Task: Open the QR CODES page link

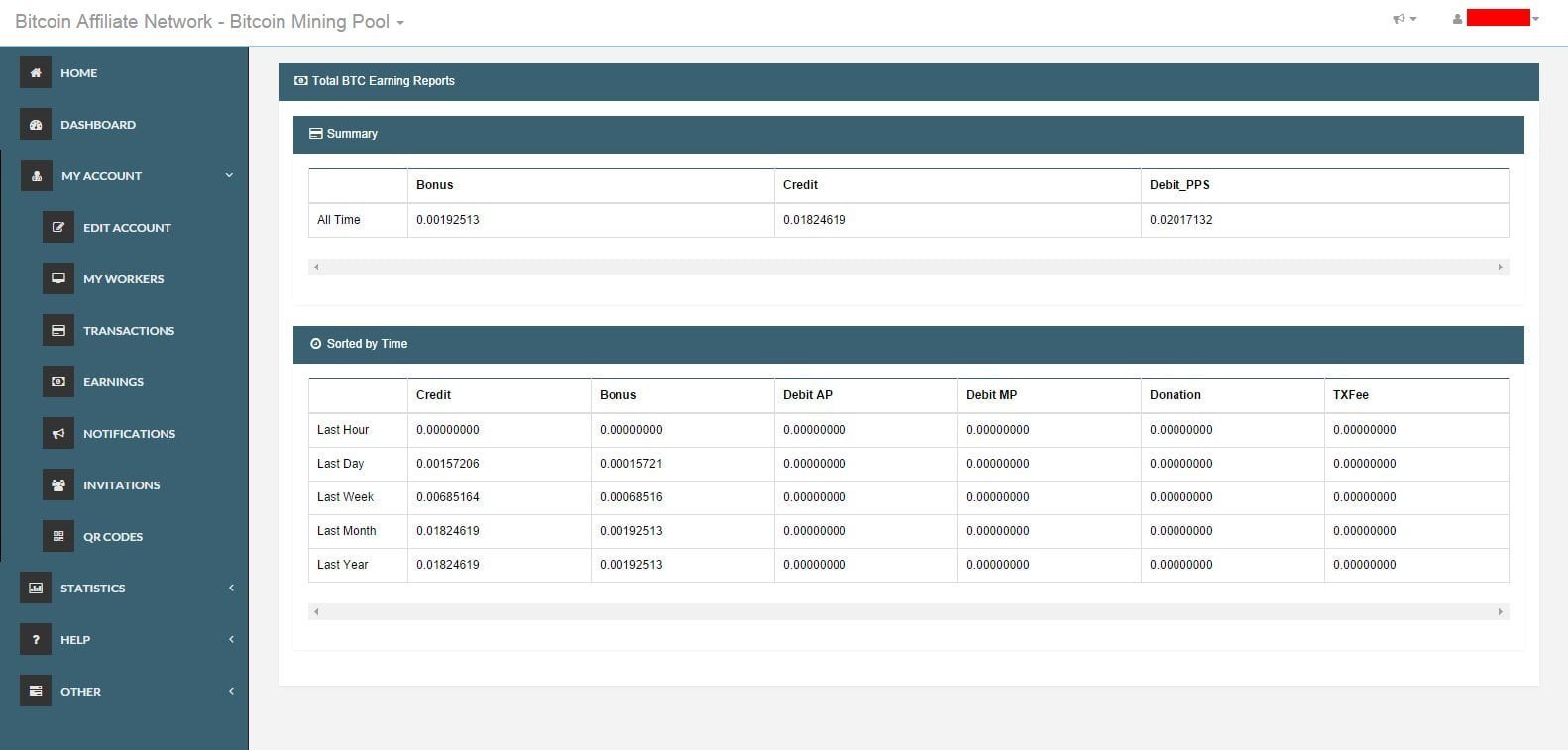Action: (113, 537)
